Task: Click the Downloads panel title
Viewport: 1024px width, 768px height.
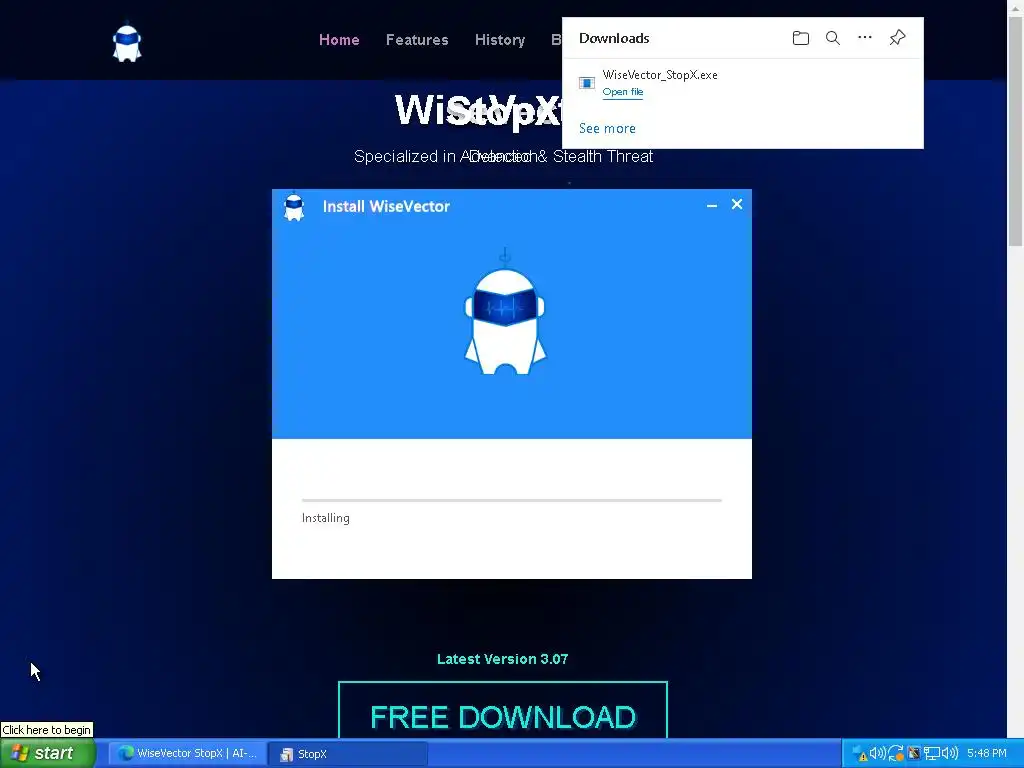Action: click(614, 38)
